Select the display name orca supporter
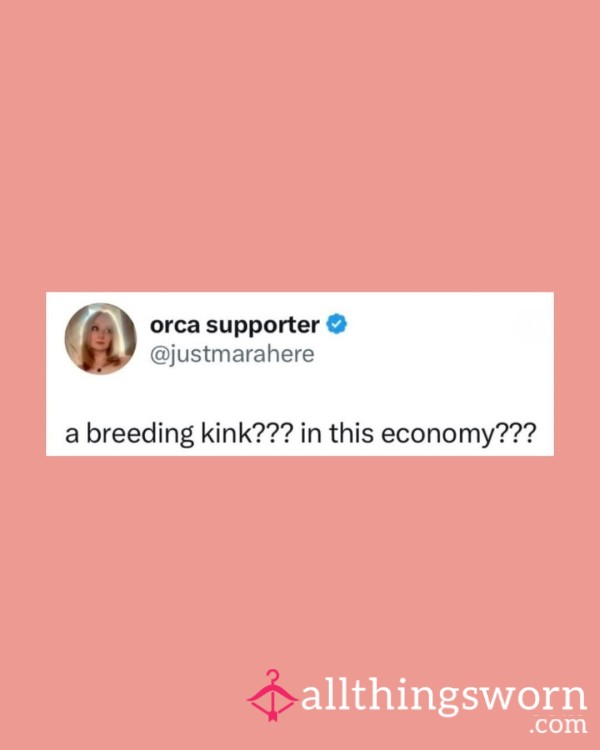 pos(234,326)
